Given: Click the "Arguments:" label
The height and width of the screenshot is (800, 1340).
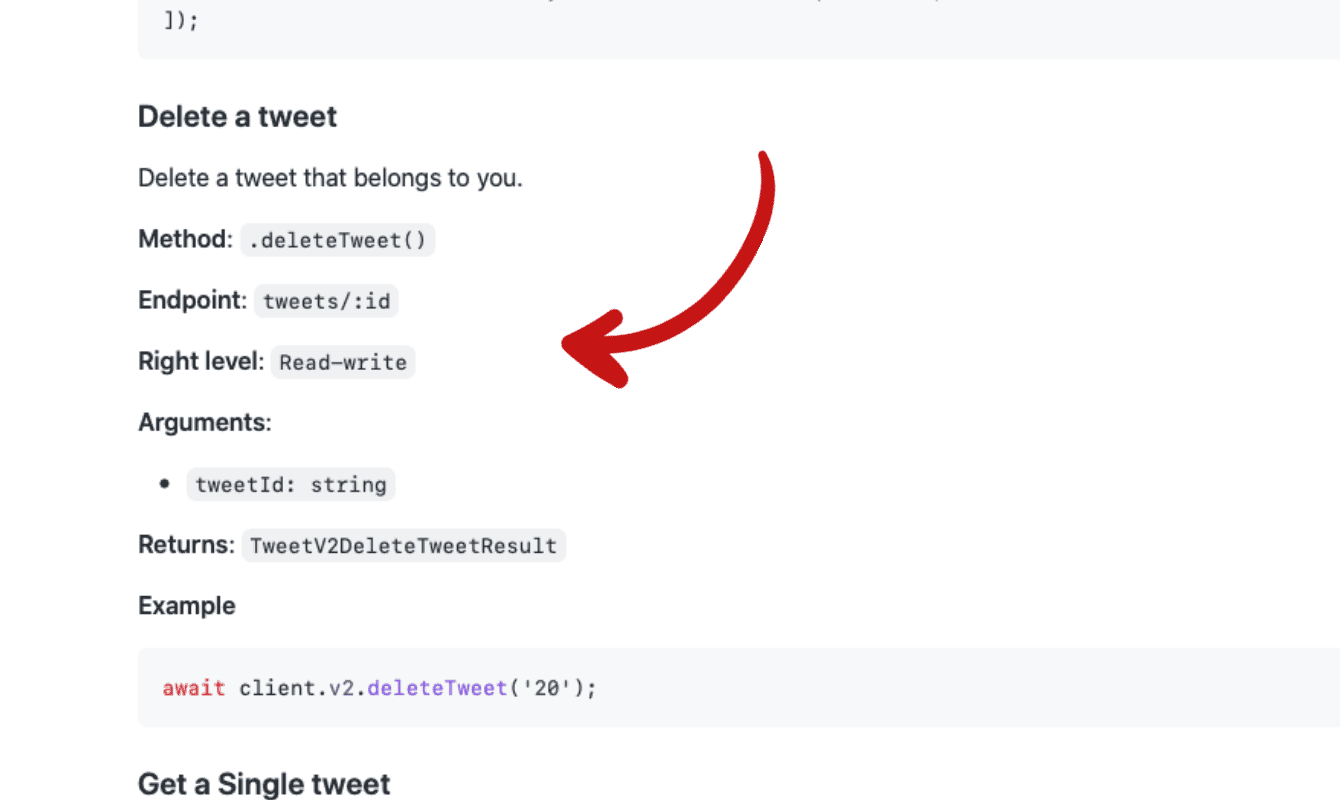Looking at the screenshot, I should [x=205, y=423].
